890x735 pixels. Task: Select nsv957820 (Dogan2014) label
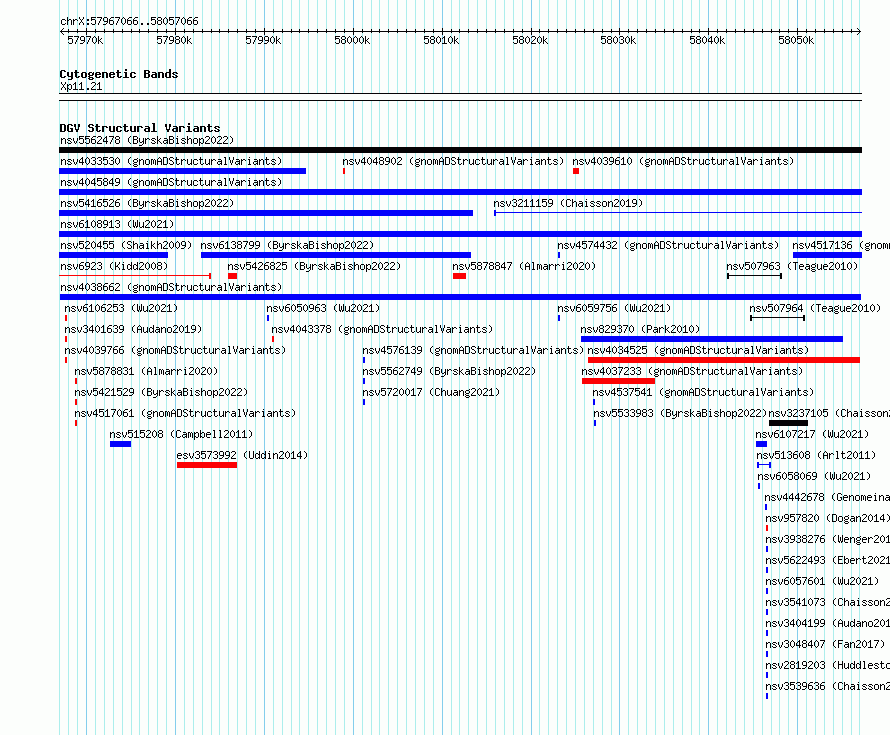[828, 518]
